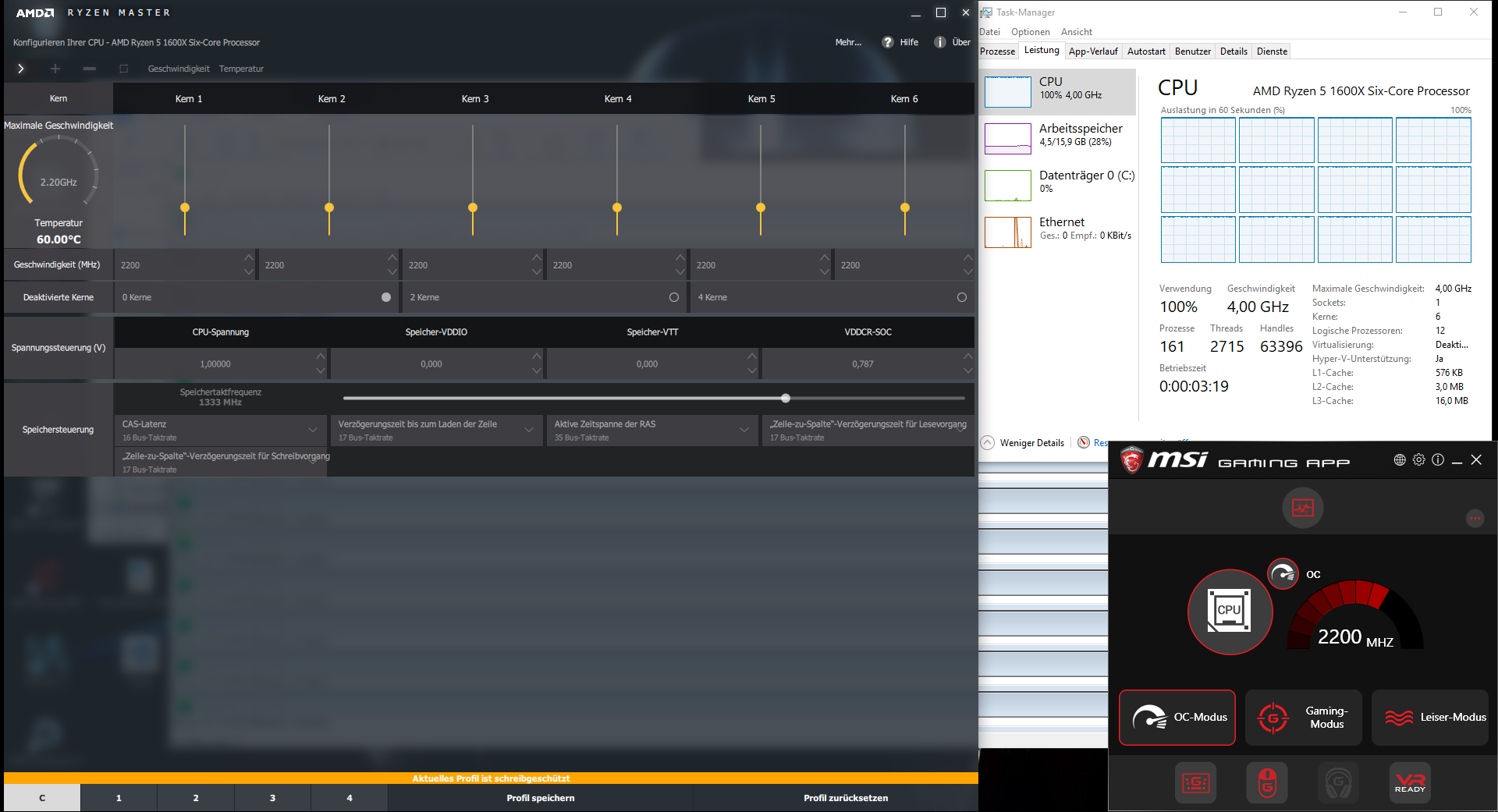Click the MSI dragon shield logo
The height and width of the screenshot is (812, 1498).
tap(1131, 460)
